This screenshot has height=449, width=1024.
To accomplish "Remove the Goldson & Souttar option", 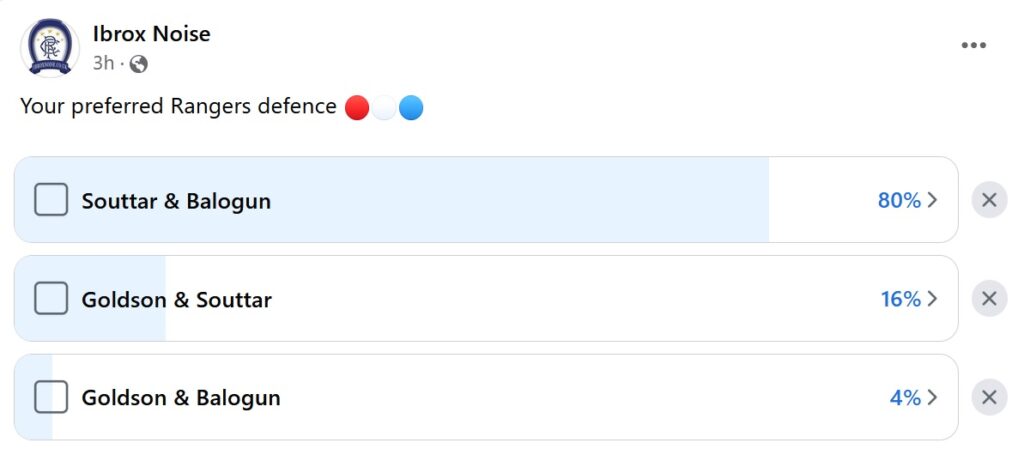I will (x=989, y=298).
